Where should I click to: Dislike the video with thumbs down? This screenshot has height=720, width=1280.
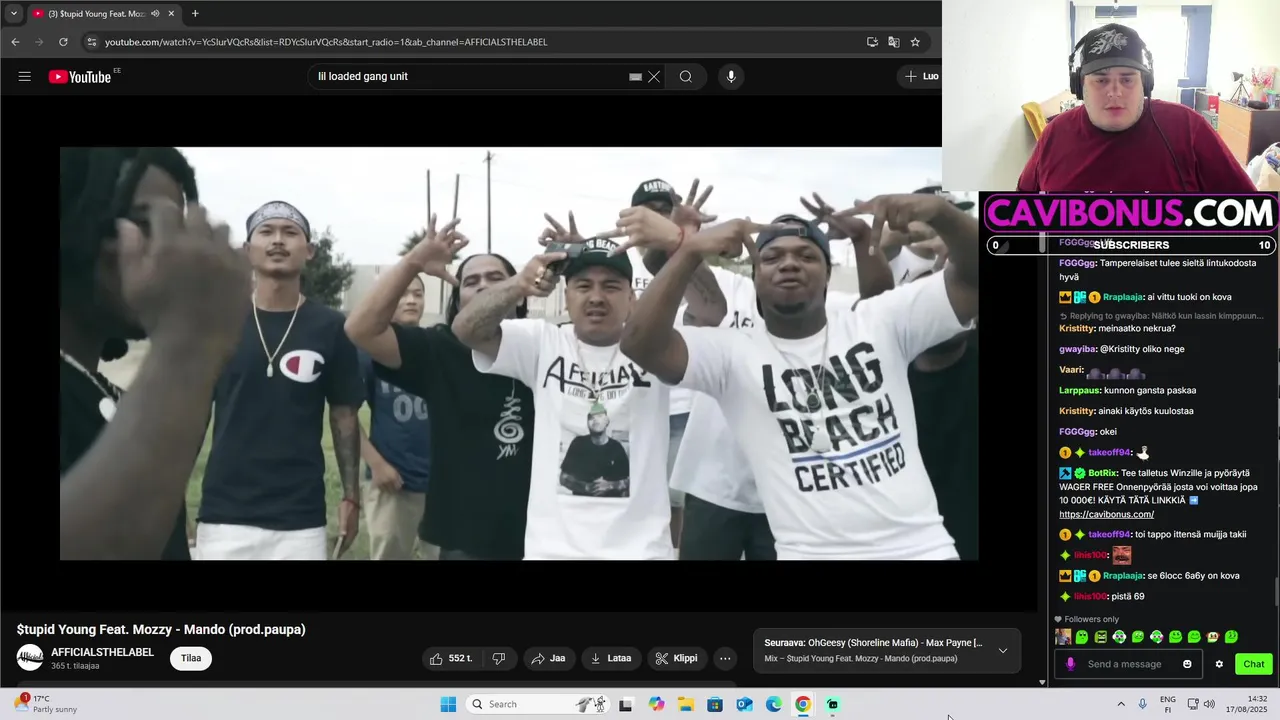pyautogui.click(x=499, y=658)
